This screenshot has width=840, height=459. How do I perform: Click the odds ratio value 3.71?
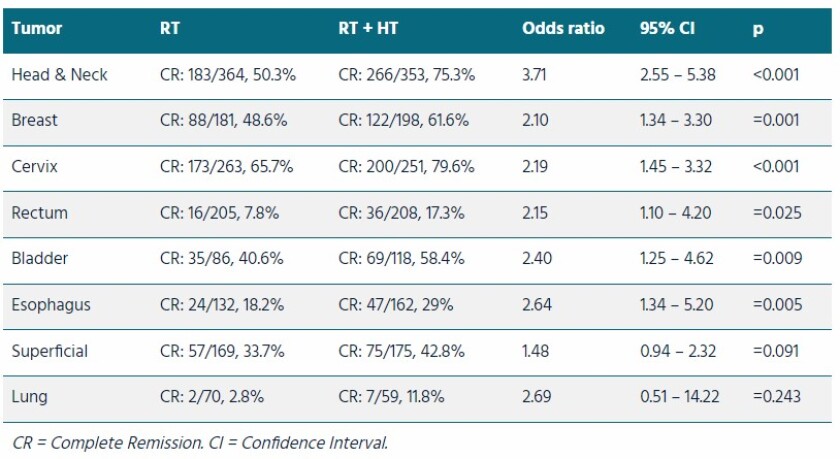(x=535, y=74)
